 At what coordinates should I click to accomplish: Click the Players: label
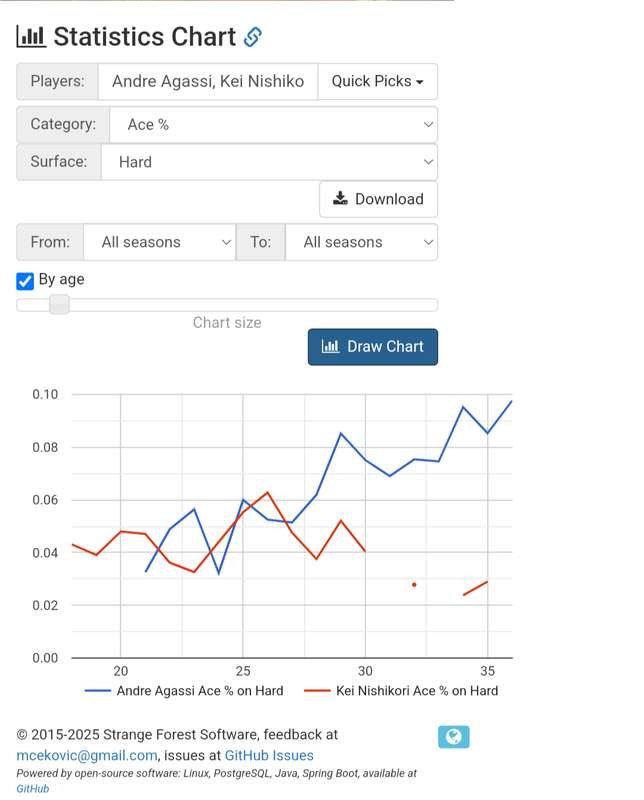(57, 81)
